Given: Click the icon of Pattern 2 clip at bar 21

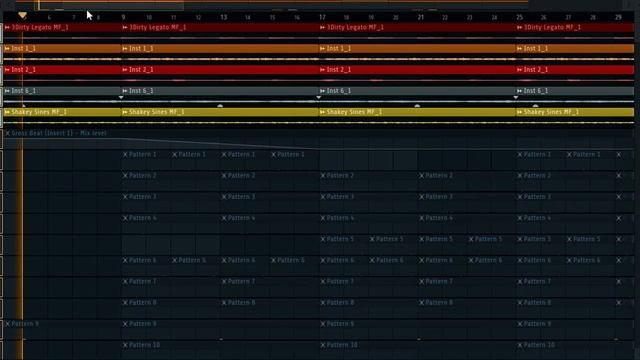Looking at the screenshot, I should tap(422, 176).
